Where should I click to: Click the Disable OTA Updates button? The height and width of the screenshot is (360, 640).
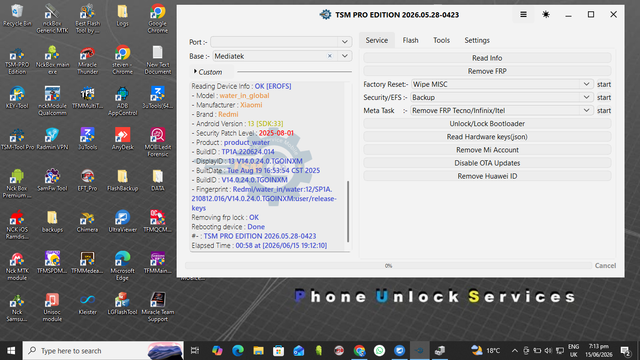487,163
